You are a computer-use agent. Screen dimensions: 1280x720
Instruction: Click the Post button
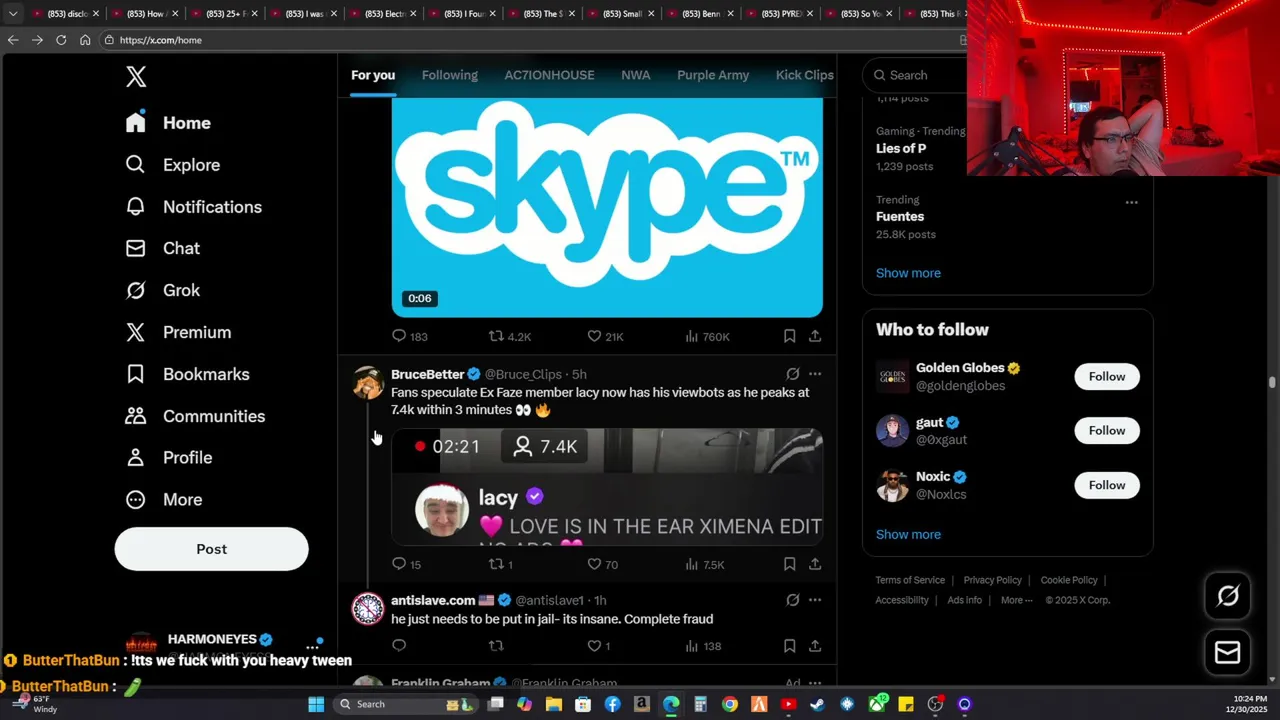[211, 549]
